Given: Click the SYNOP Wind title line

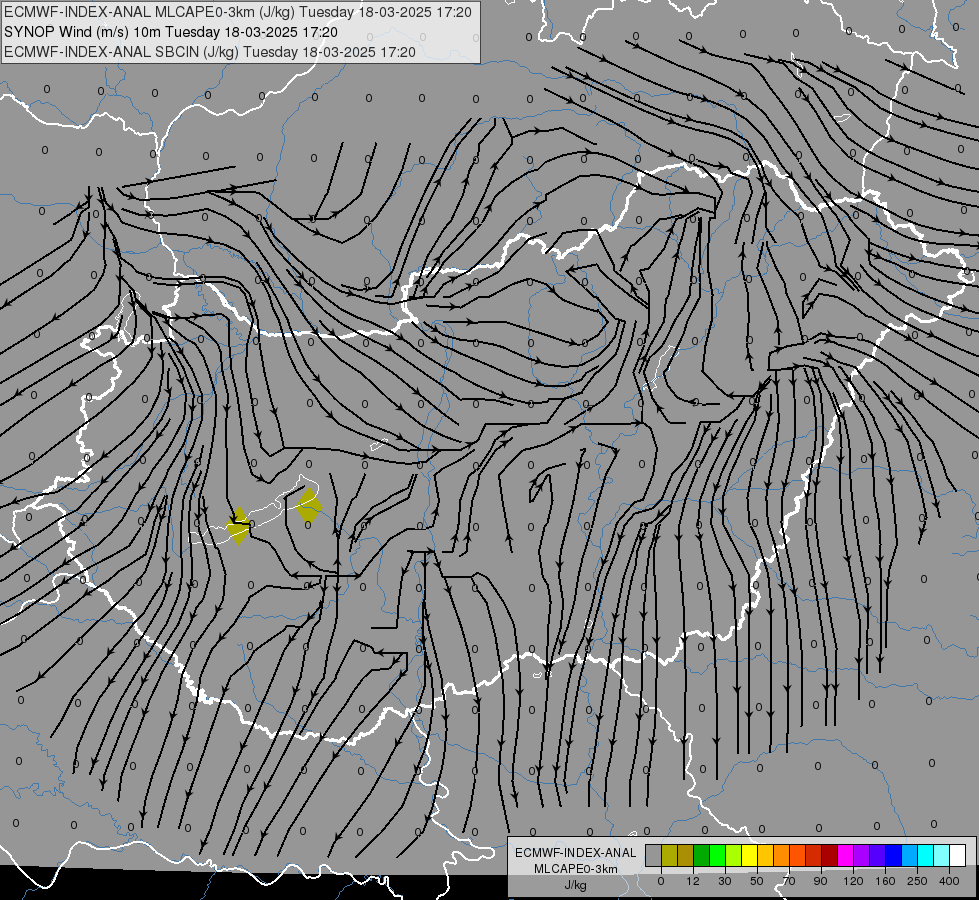Looking at the screenshot, I should (x=170, y=32).
